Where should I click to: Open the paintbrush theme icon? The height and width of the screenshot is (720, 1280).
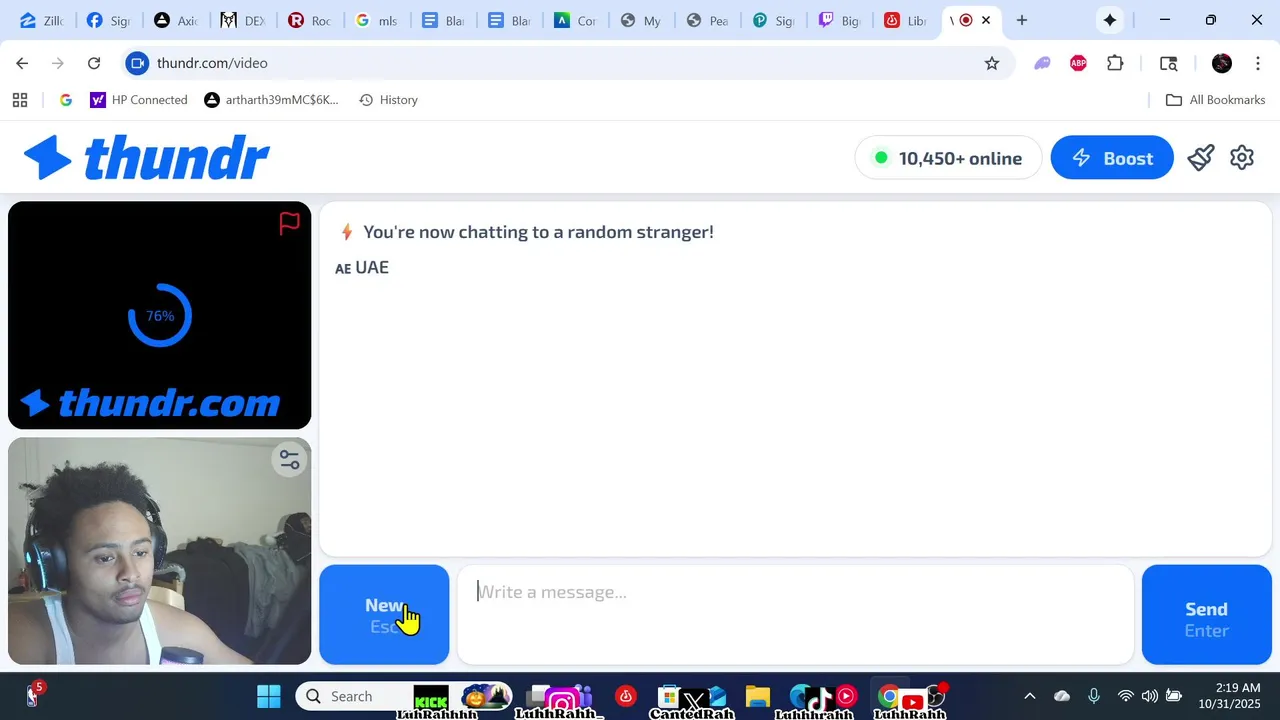pyautogui.click(x=1201, y=158)
